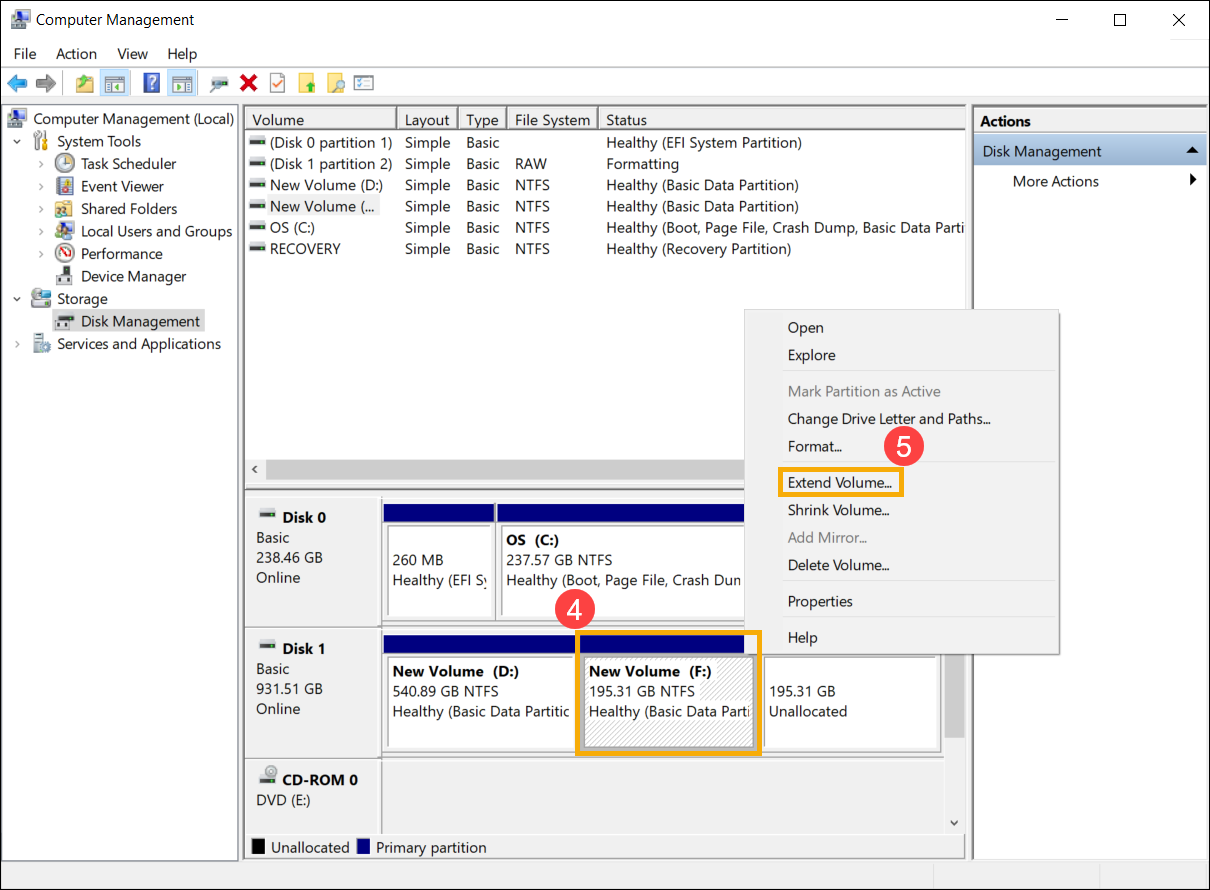Click the Up one level folder icon
The width and height of the screenshot is (1210, 890).
(x=85, y=84)
